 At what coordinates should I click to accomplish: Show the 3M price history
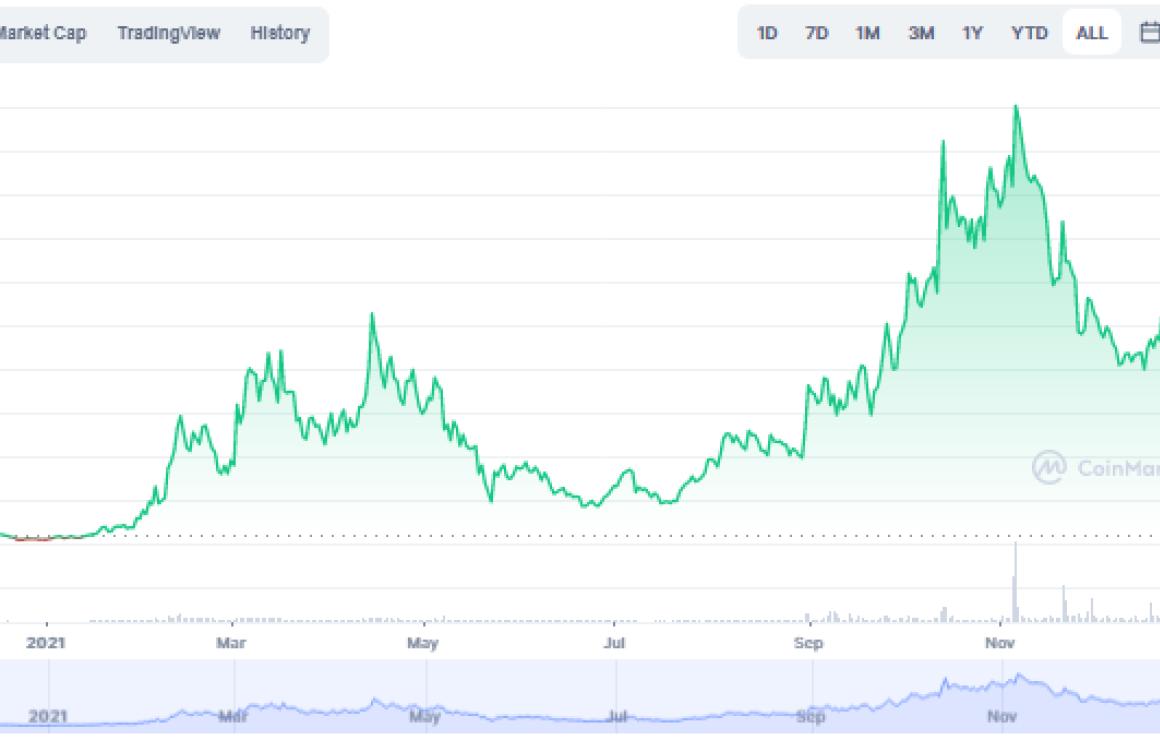coord(921,33)
